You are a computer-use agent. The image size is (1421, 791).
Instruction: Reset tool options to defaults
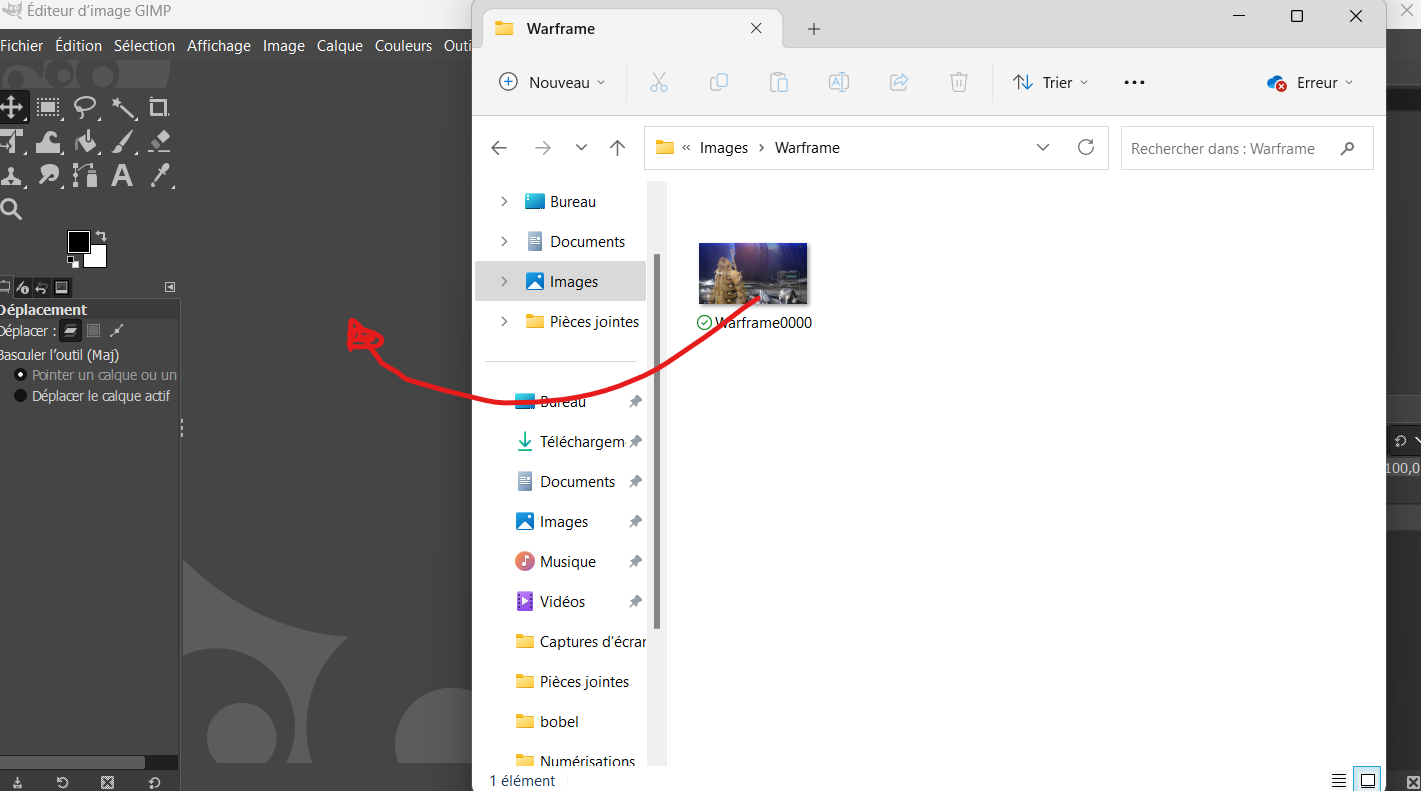[x=154, y=782]
